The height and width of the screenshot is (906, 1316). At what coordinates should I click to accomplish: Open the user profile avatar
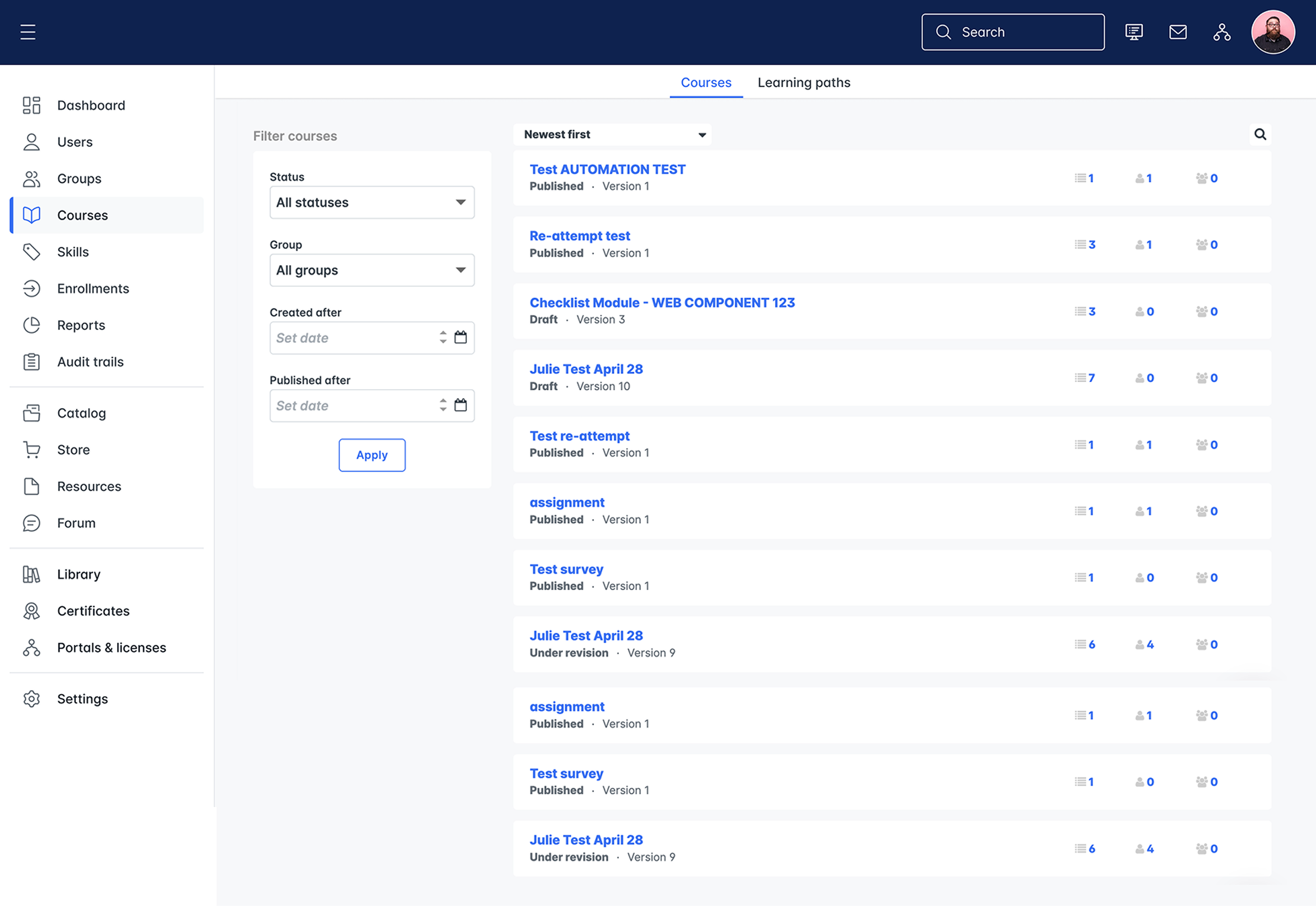tap(1273, 32)
